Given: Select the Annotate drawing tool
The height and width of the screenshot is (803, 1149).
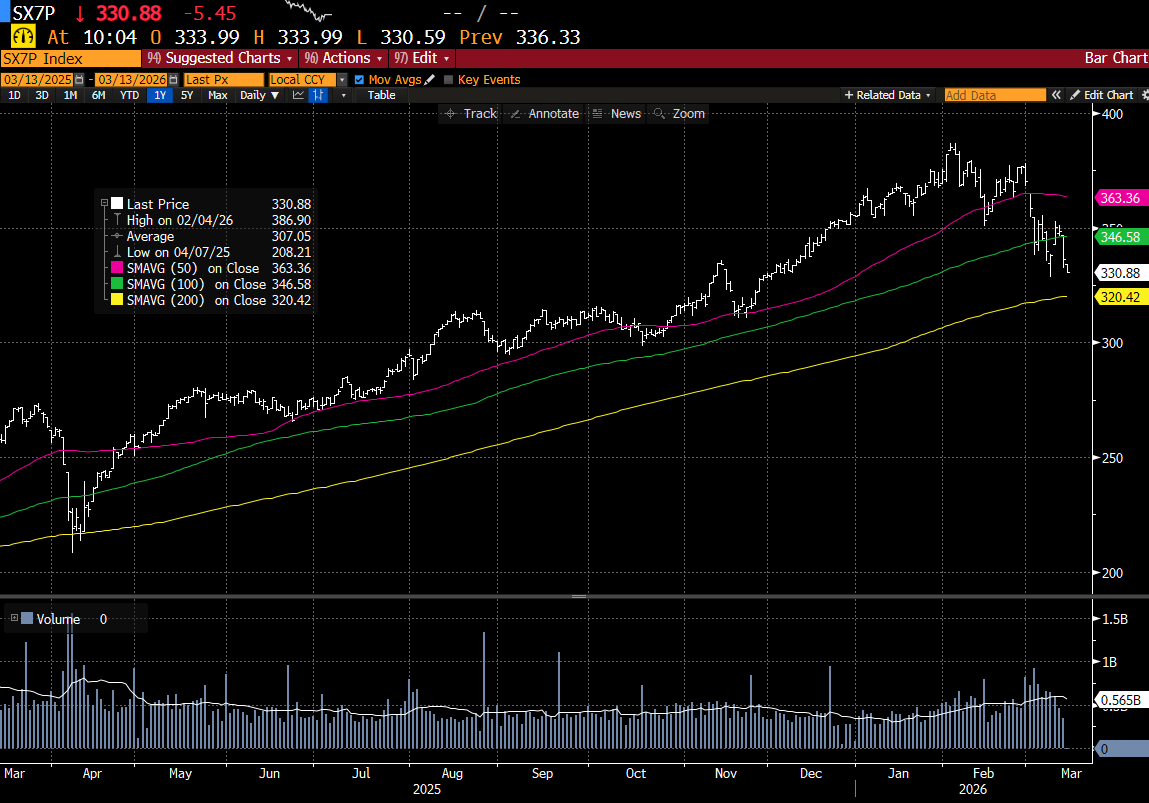Looking at the screenshot, I should pos(545,114).
